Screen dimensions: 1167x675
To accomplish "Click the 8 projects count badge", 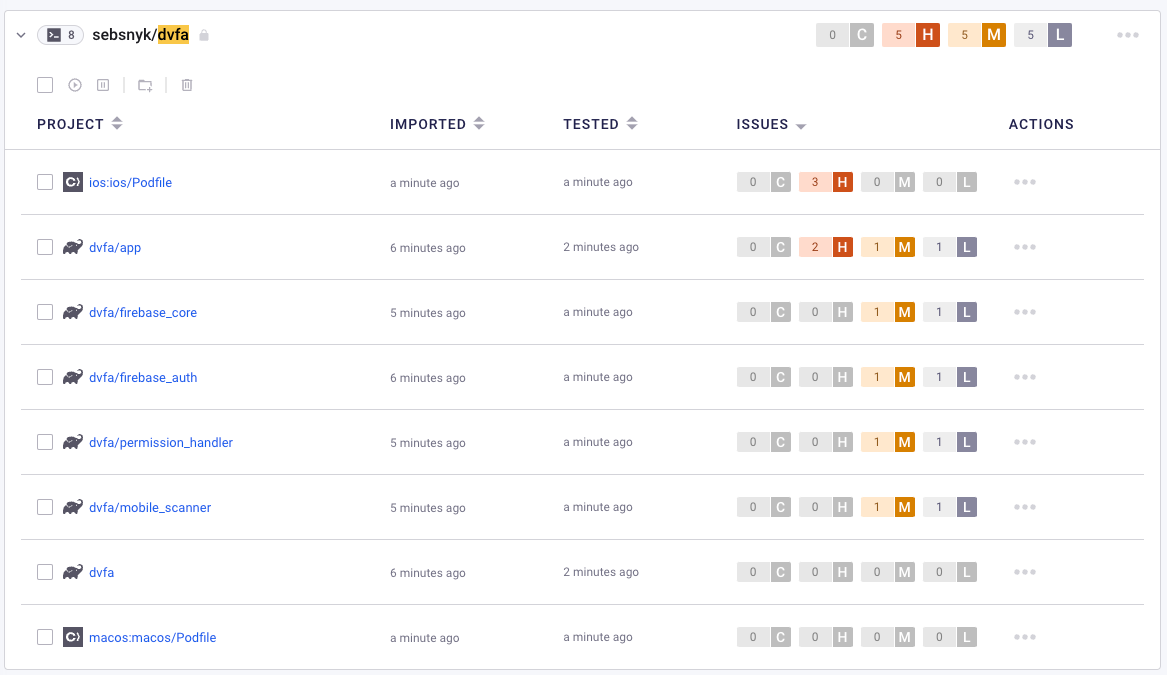I will pos(60,35).
